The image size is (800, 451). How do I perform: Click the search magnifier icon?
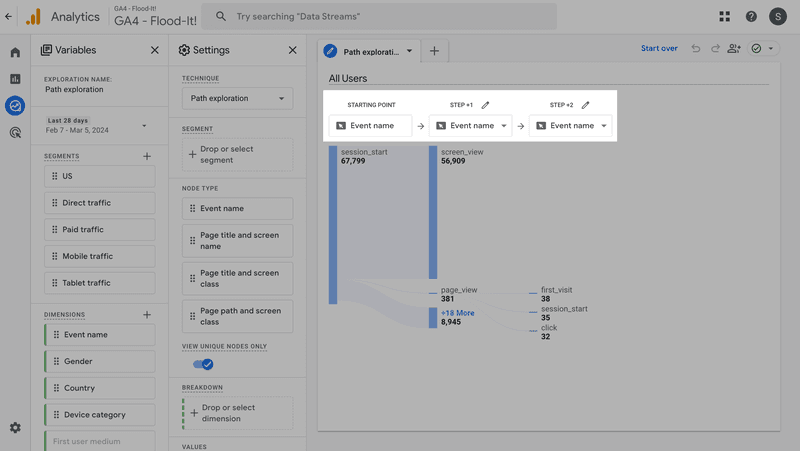click(221, 16)
